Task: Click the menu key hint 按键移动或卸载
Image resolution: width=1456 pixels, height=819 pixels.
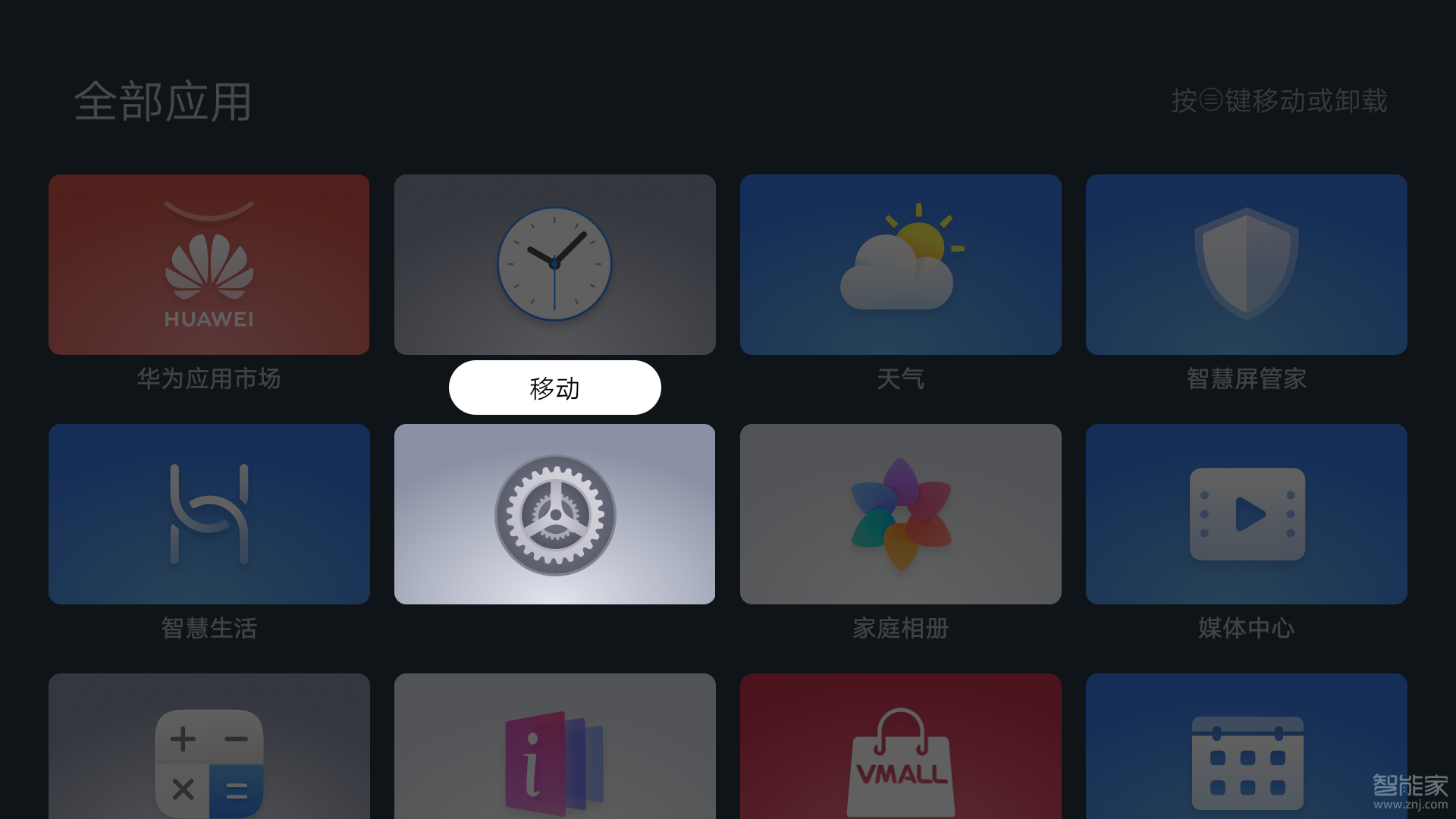Action: pyautogui.click(x=1279, y=101)
